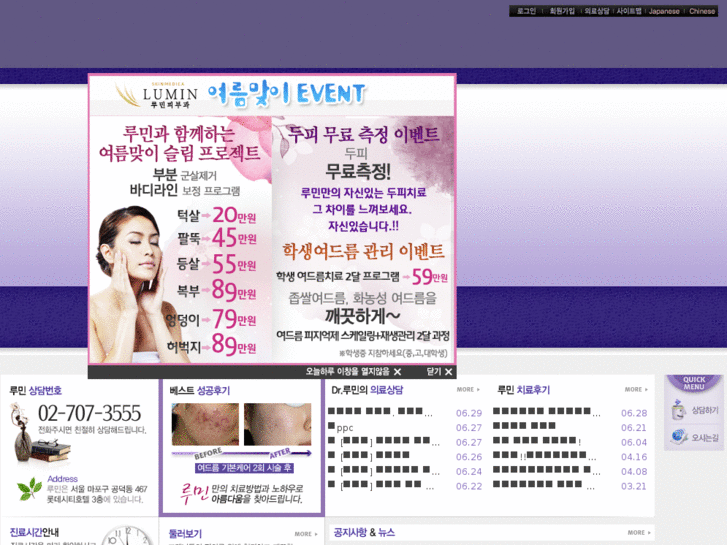727x545 pixels.
Task: Open consultation post dated 06.26
Action: (369, 456)
